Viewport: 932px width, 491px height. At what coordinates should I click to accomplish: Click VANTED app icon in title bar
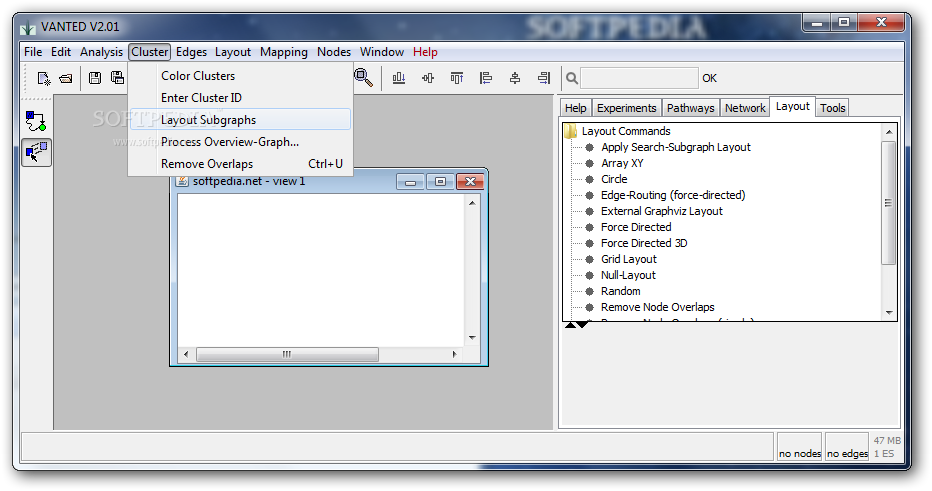pyautogui.click(x=28, y=28)
